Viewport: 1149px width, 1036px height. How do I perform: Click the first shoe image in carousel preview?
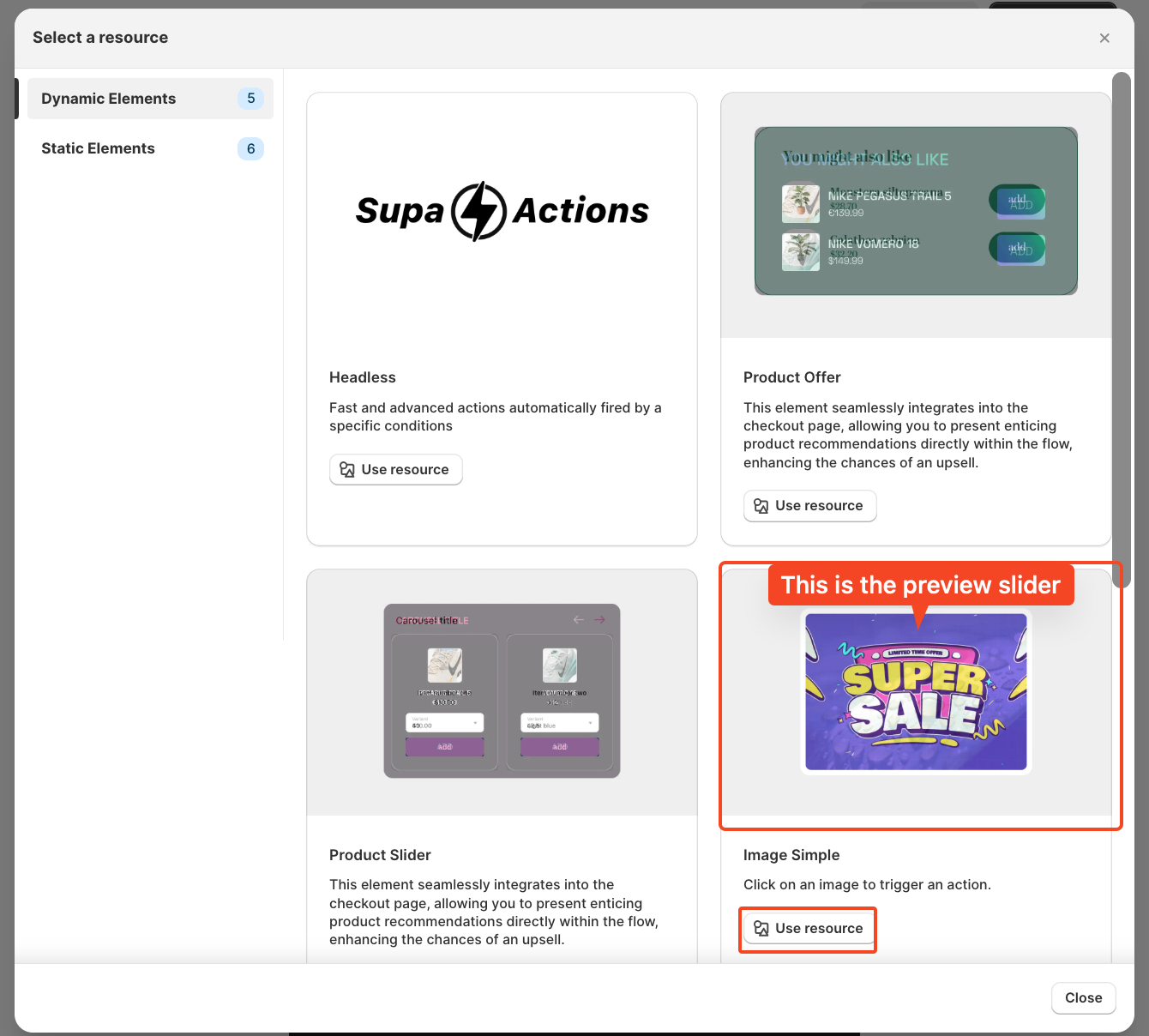click(x=445, y=666)
